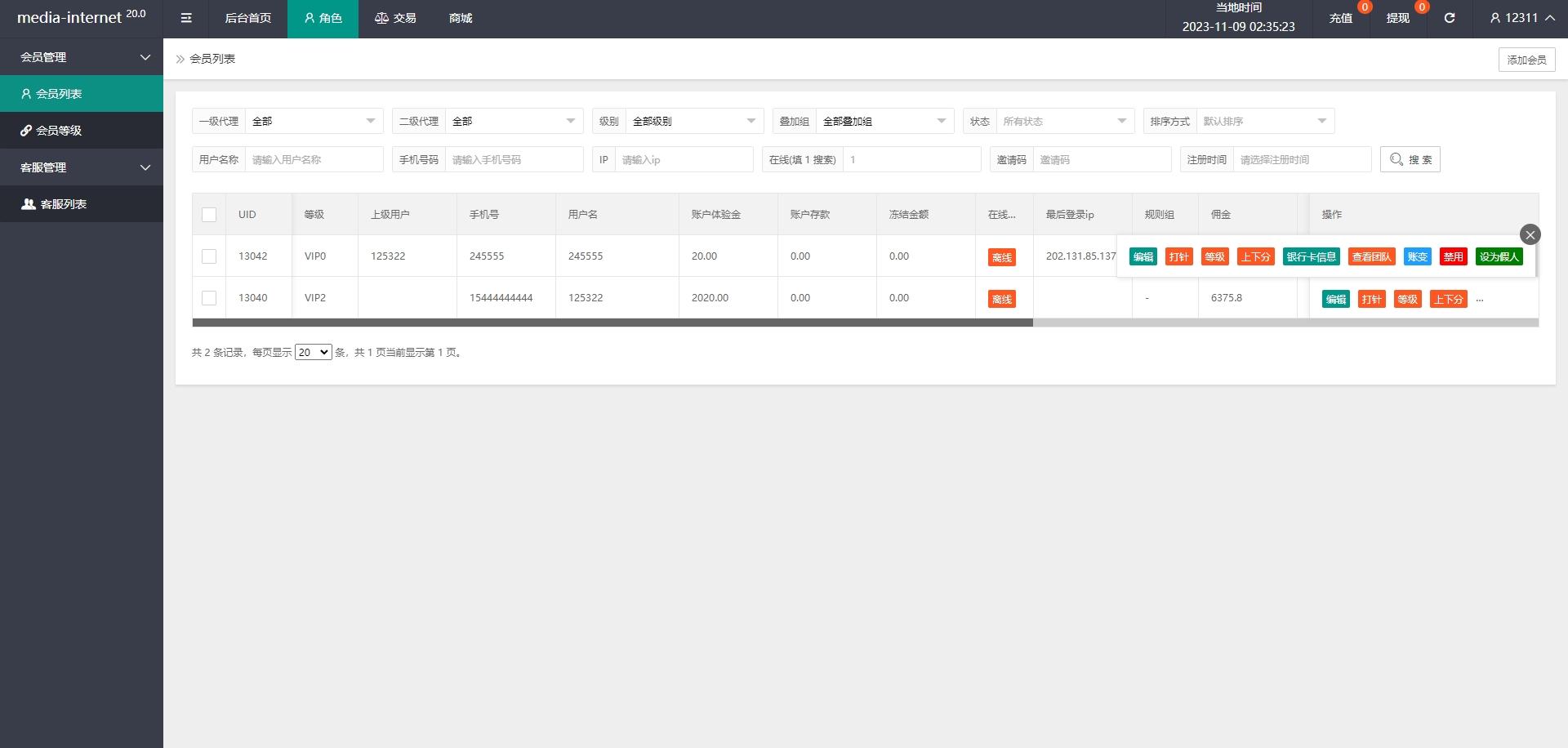The height and width of the screenshot is (748, 1568).
Task: Collapse the 会员管理 sidebar group
Action: (x=82, y=57)
